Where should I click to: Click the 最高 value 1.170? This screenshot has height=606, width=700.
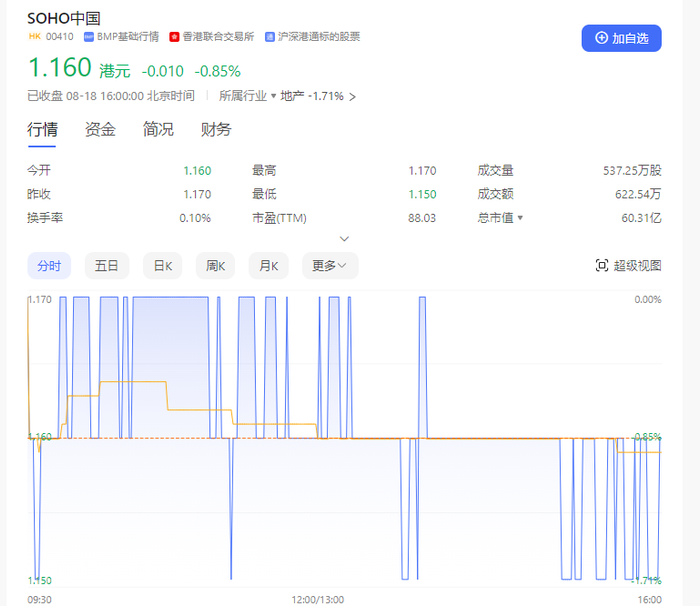coord(422,171)
